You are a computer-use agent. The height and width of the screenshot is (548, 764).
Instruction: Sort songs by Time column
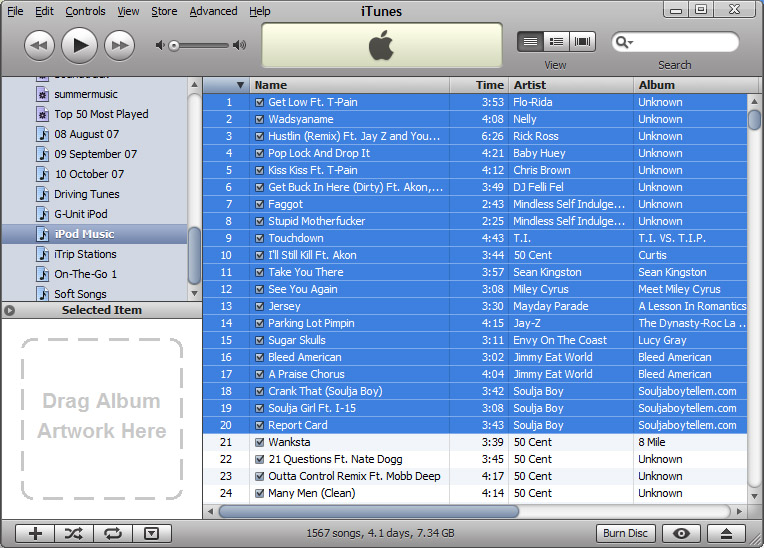point(479,85)
